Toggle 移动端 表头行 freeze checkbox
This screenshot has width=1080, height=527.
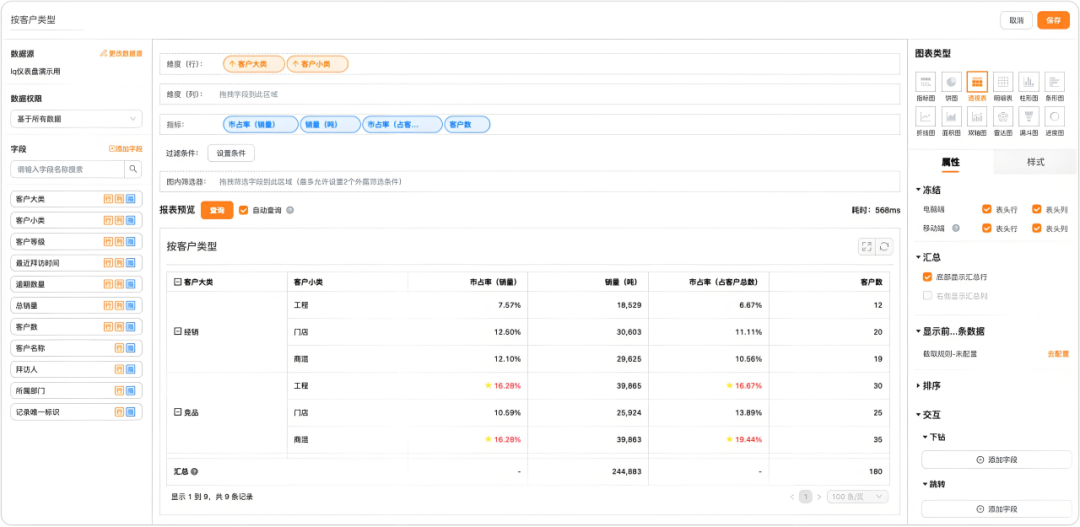987,228
